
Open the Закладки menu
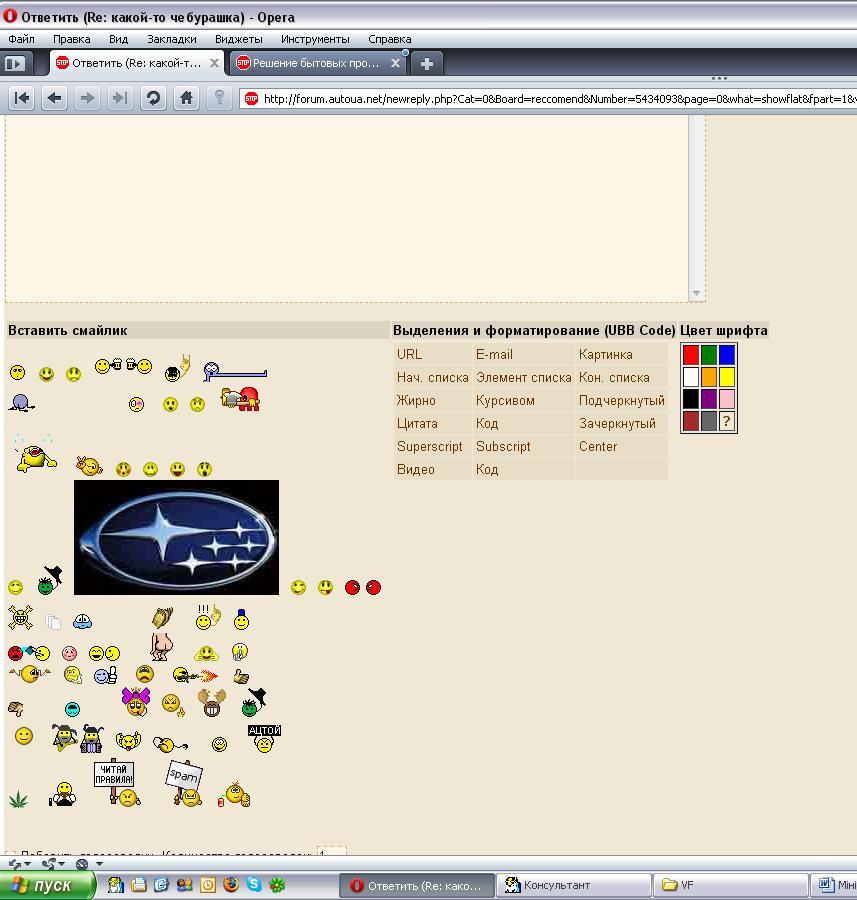(171, 39)
